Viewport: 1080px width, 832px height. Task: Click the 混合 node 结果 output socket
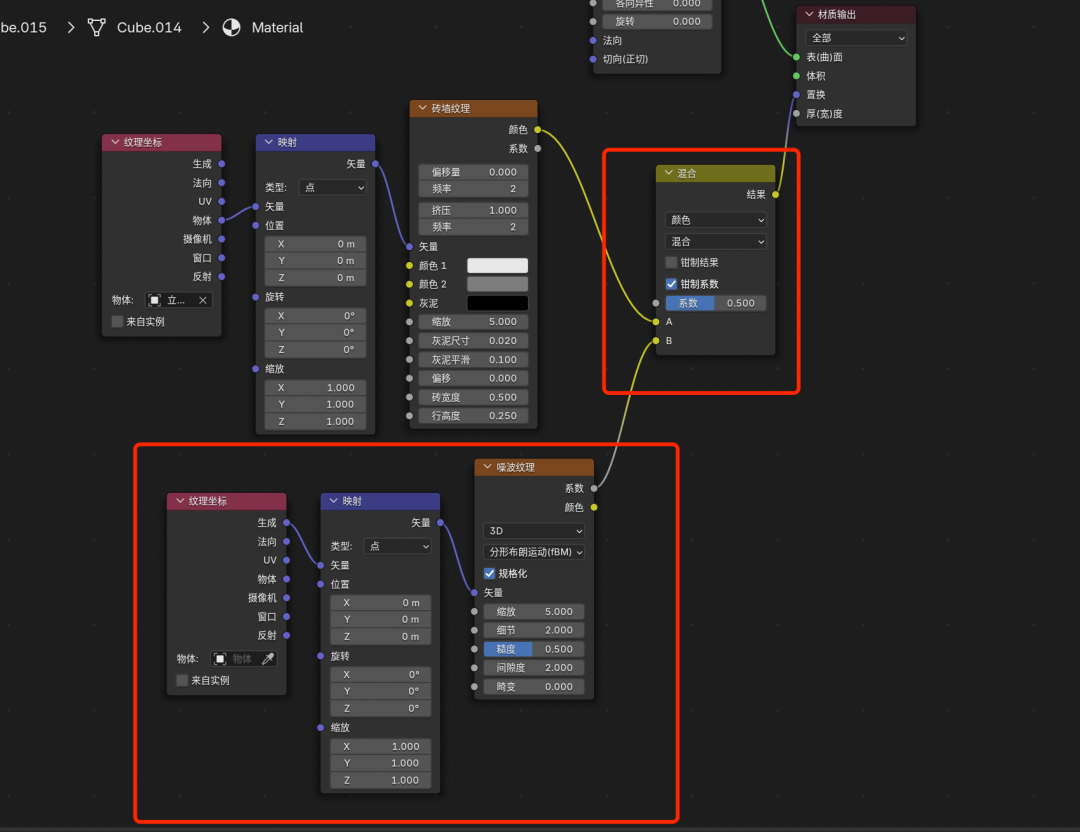coord(776,195)
